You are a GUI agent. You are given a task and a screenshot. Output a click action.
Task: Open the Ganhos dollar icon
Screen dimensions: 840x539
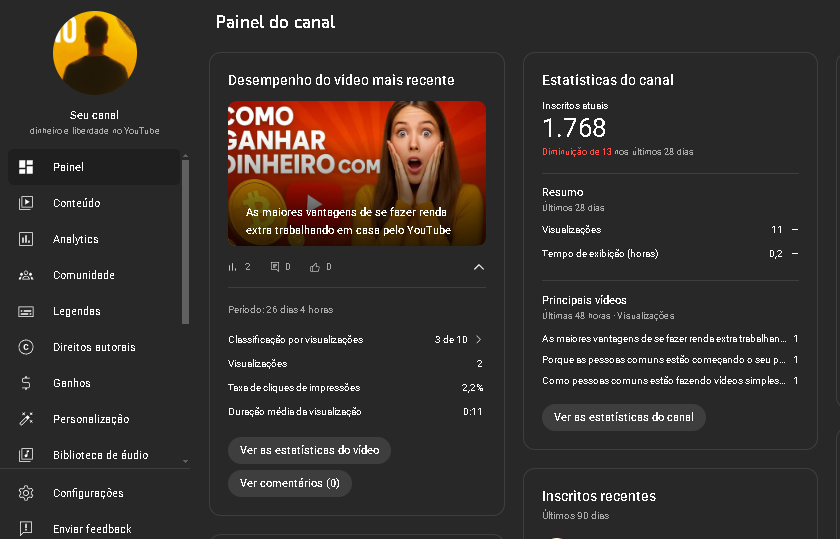pos(26,383)
